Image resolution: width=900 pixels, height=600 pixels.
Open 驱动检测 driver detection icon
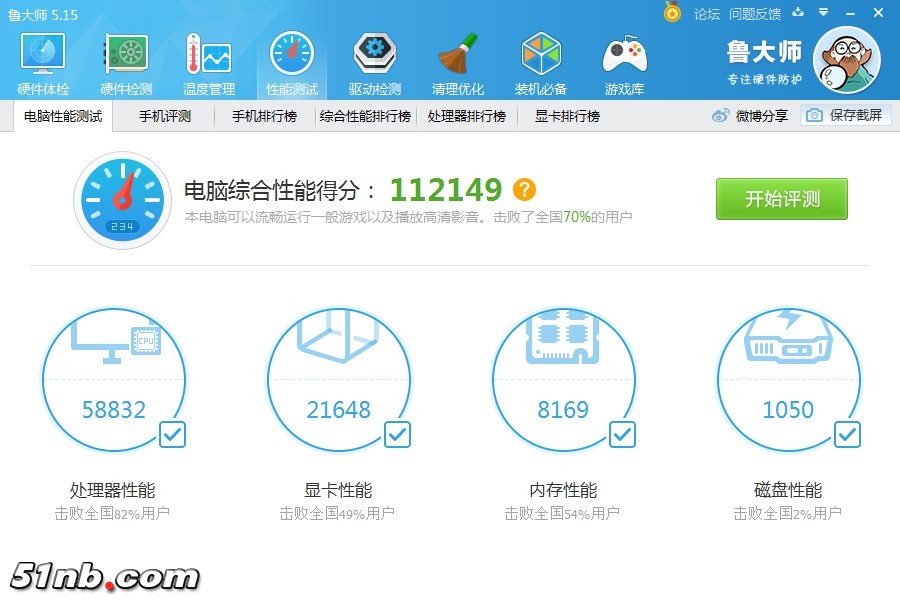374,63
